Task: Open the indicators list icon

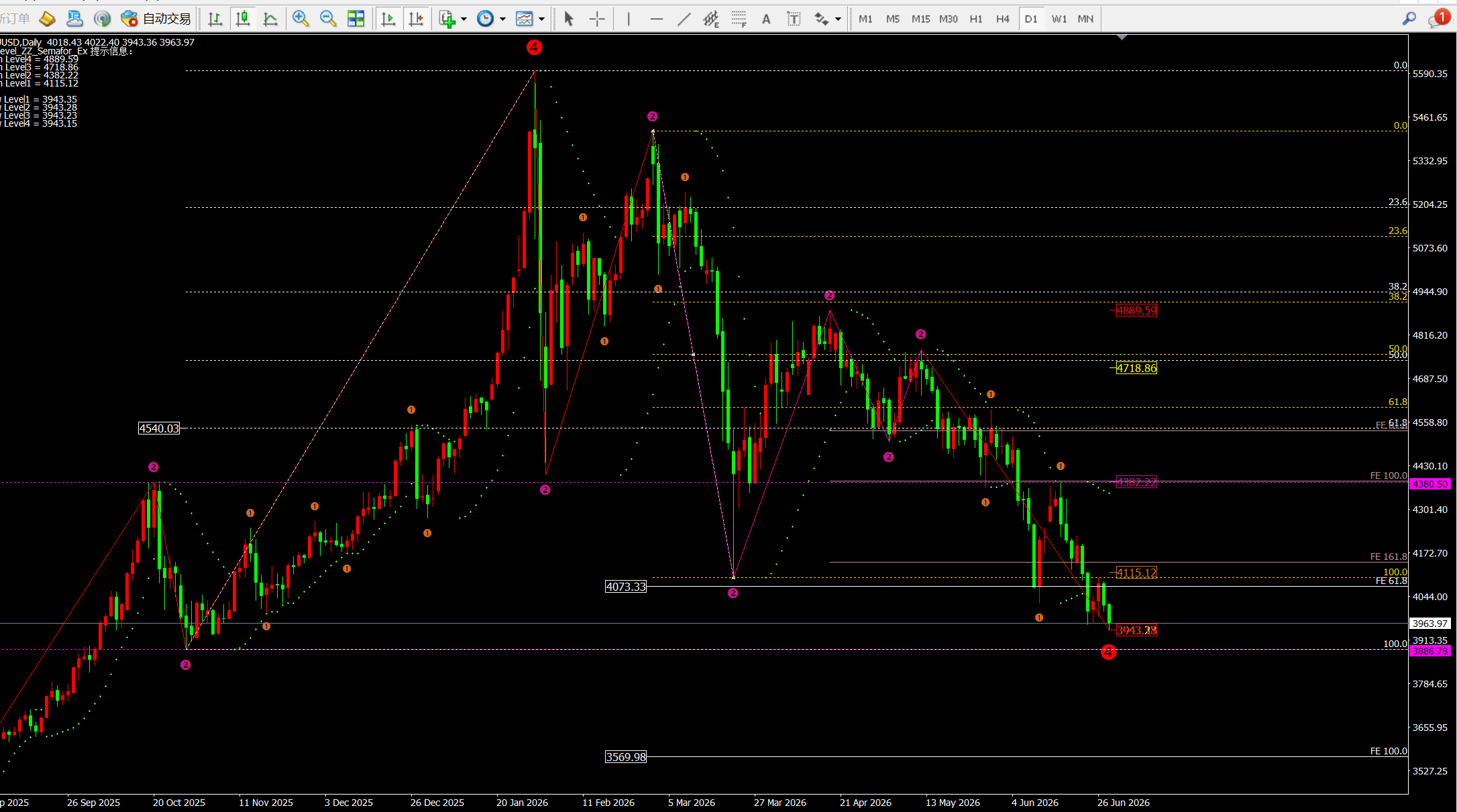Action: pos(447,19)
